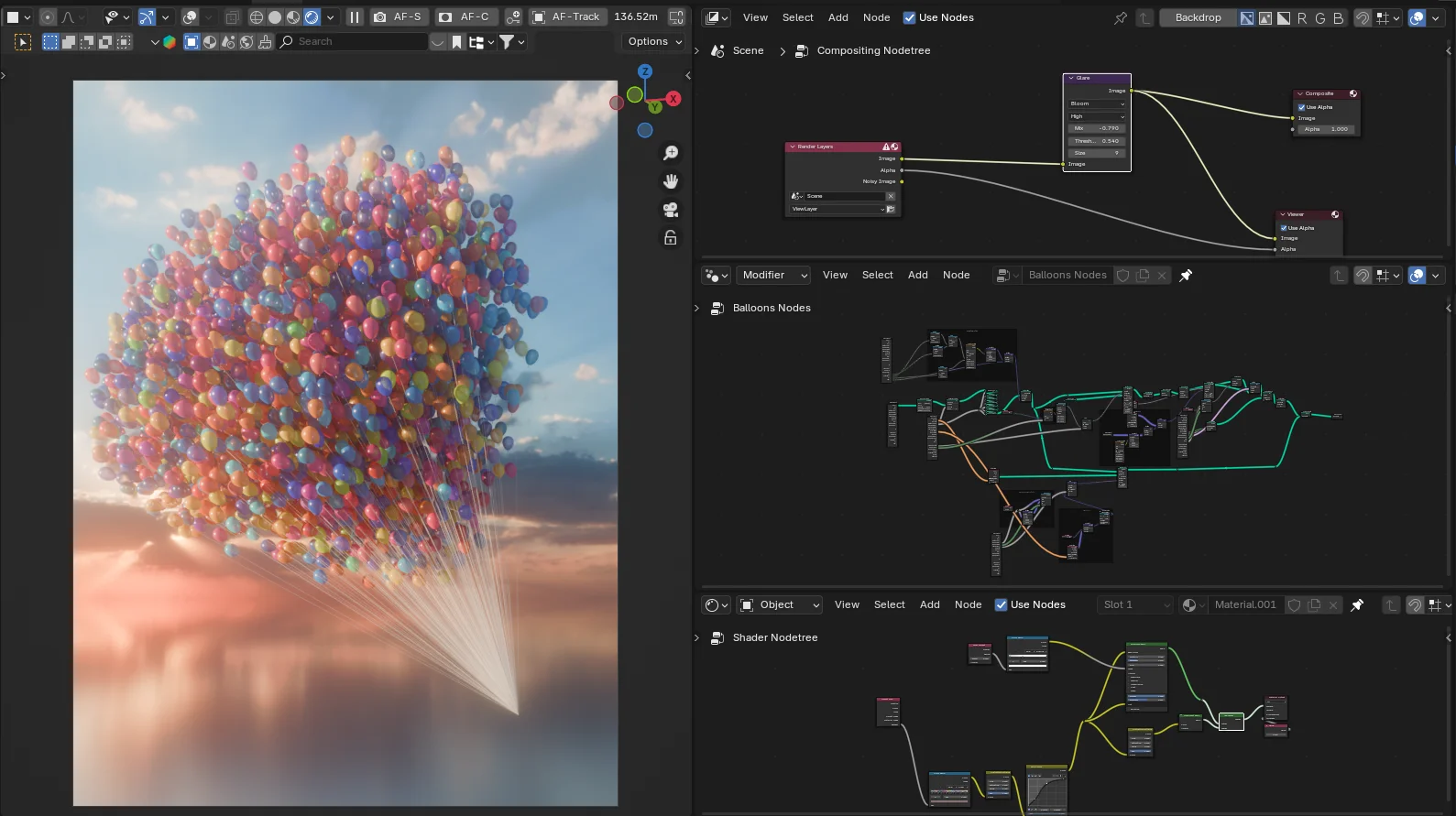Uncheck Use Nodes in the compositor header
Screen dimensions: 1456x816
coord(909,17)
